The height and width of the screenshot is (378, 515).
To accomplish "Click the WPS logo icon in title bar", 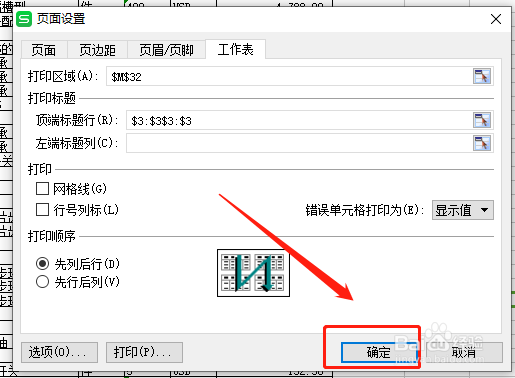I will click(x=24, y=19).
